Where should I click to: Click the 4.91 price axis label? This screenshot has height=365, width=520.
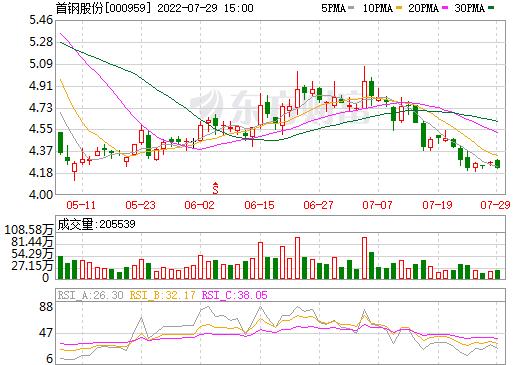[41, 86]
